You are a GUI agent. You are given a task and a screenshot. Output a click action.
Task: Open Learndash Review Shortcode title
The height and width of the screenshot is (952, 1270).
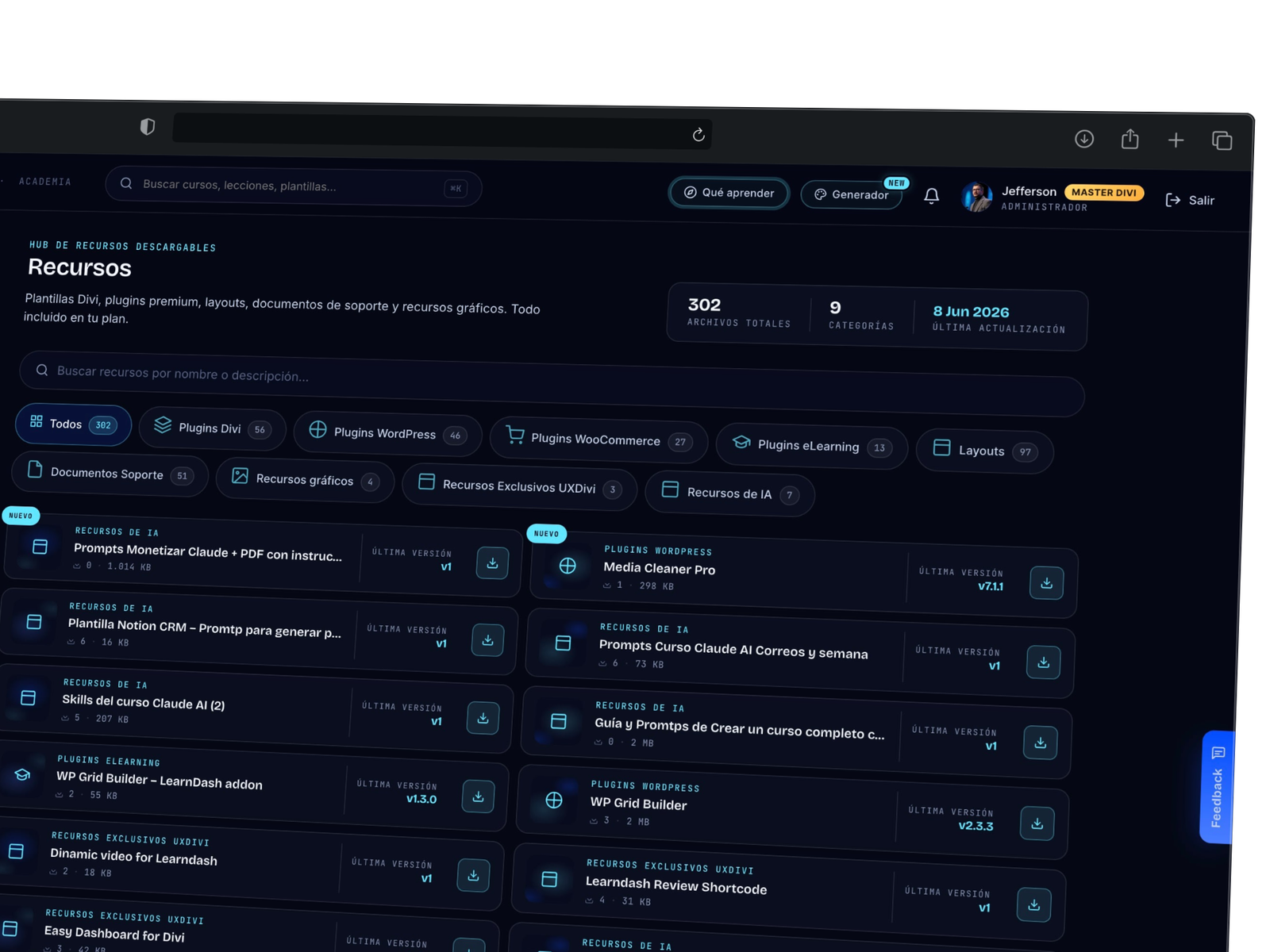[676, 885]
